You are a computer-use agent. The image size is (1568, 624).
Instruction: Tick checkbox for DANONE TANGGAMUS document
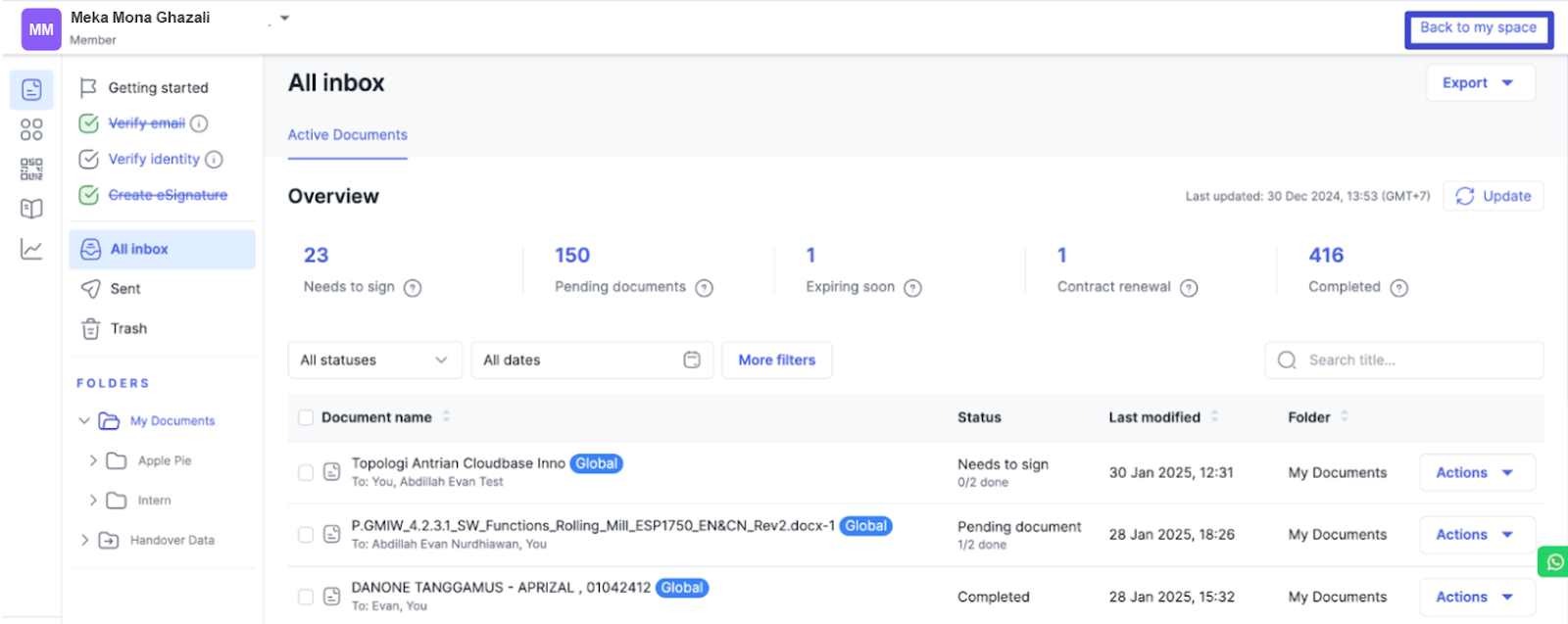tap(306, 597)
